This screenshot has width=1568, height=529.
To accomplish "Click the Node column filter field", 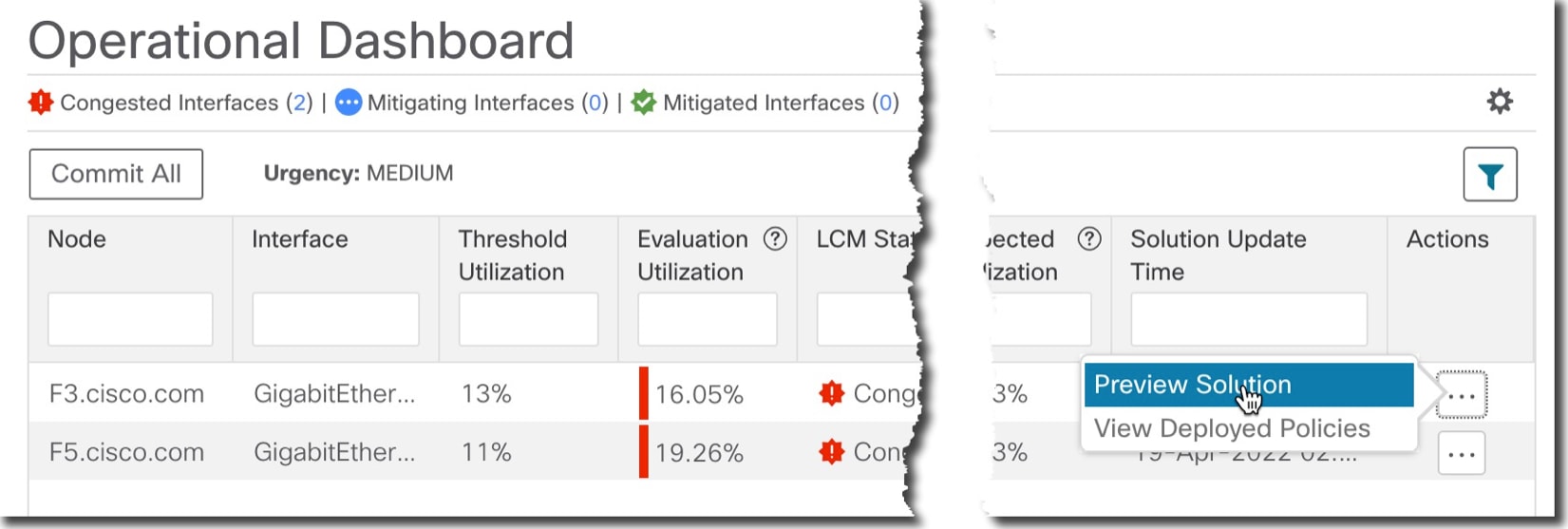I will [x=130, y=319].
